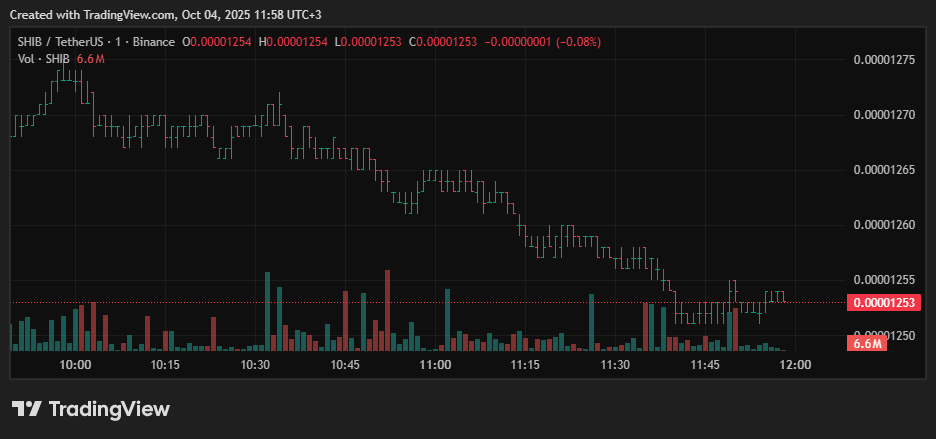
Task: Click the tallest red volume bar
Action: click(x=386, y=310)
